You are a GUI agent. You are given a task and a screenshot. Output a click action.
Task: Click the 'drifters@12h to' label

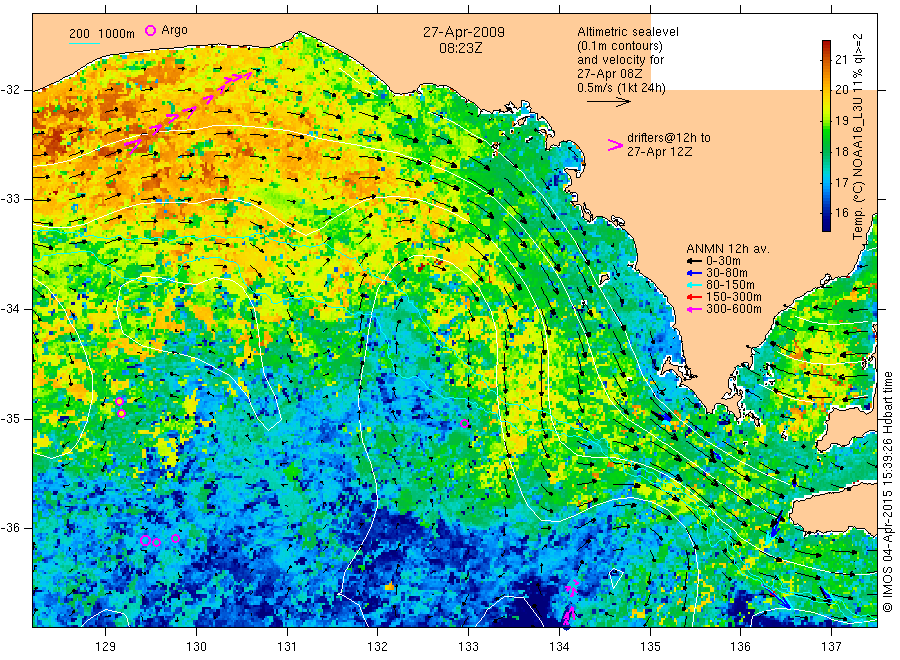669,138
